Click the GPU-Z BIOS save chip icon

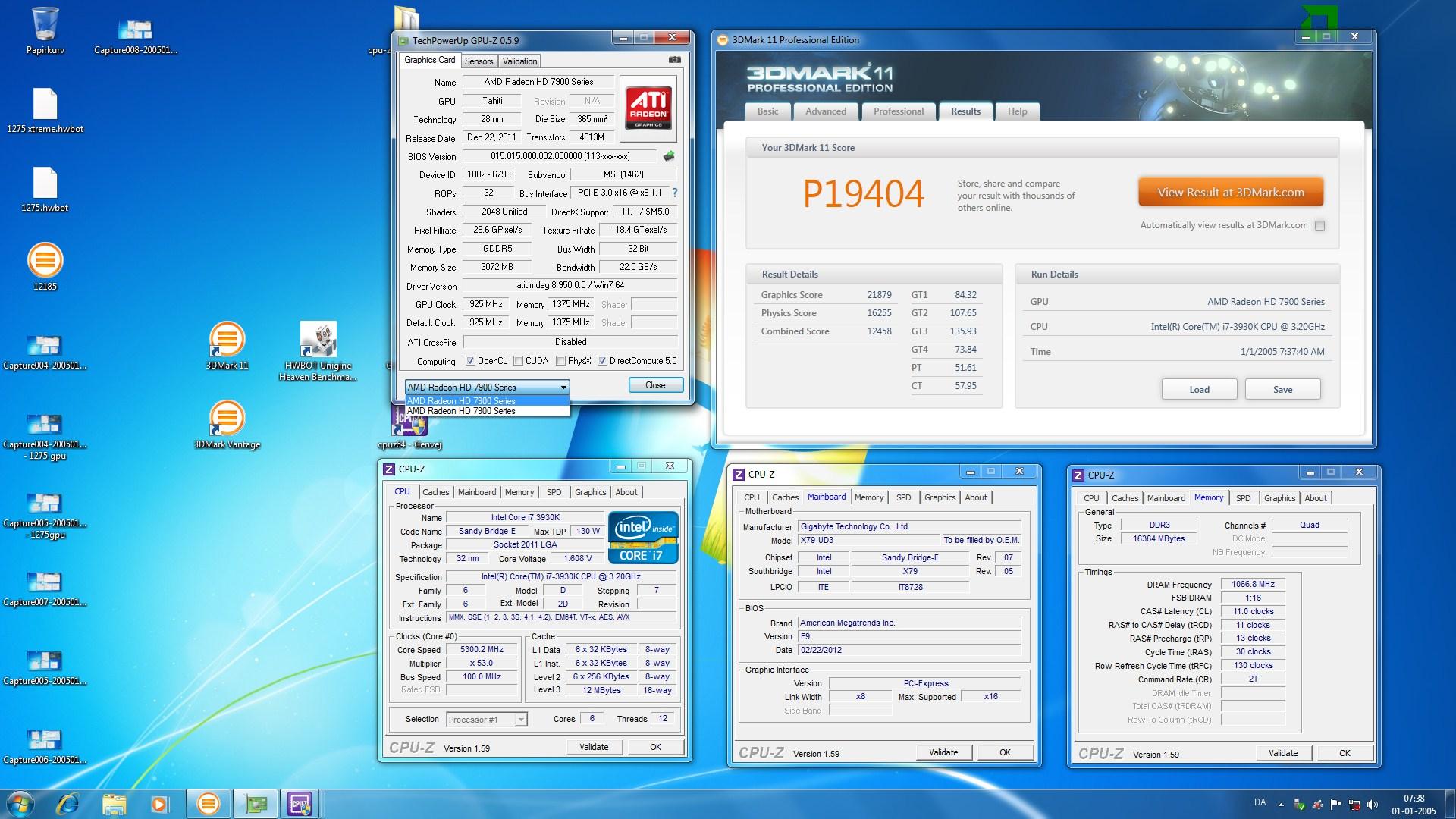[669, 156]
